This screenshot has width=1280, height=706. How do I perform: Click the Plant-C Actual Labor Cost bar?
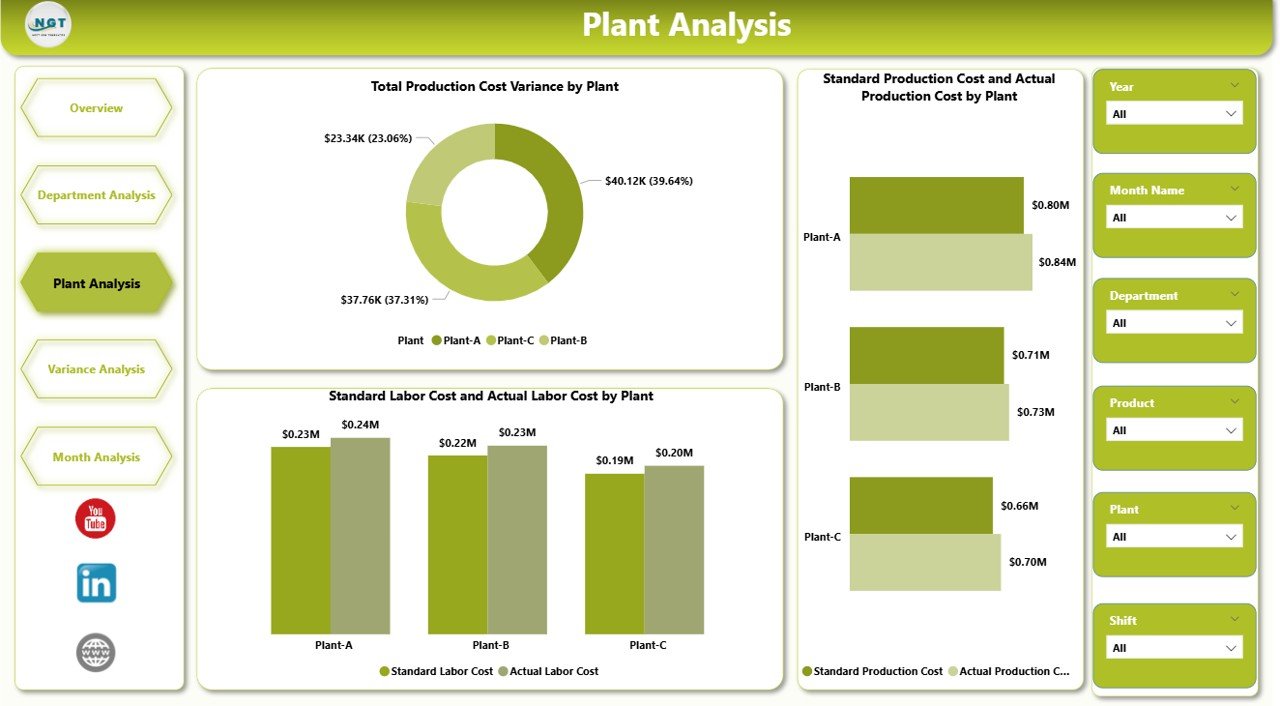point(676,550)
